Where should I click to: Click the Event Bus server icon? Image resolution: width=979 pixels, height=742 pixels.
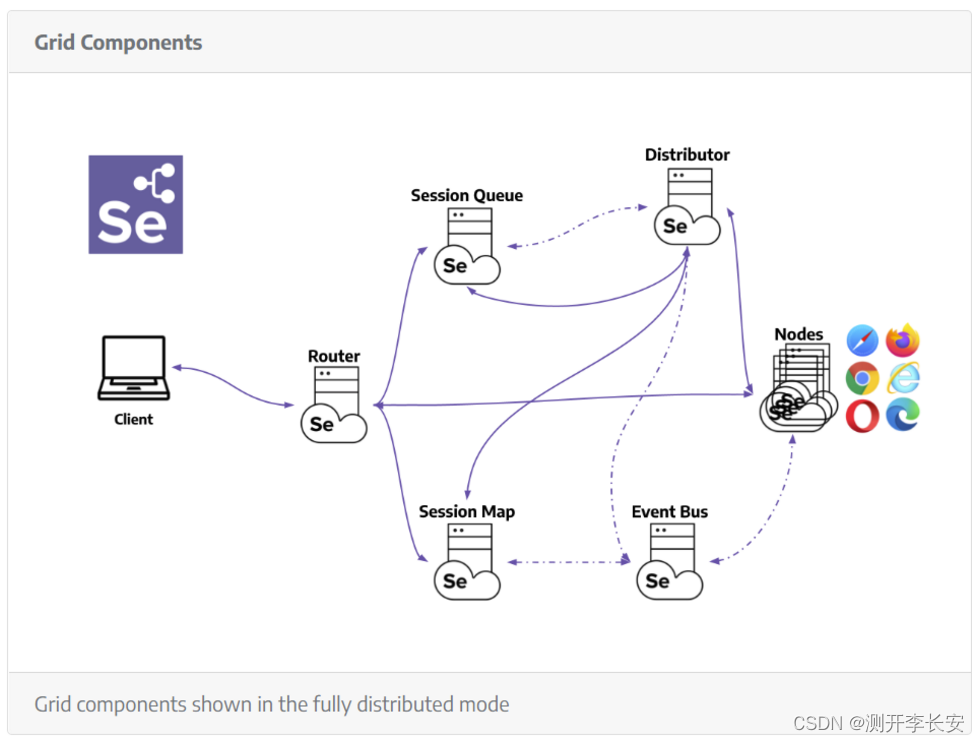point(670,562)
